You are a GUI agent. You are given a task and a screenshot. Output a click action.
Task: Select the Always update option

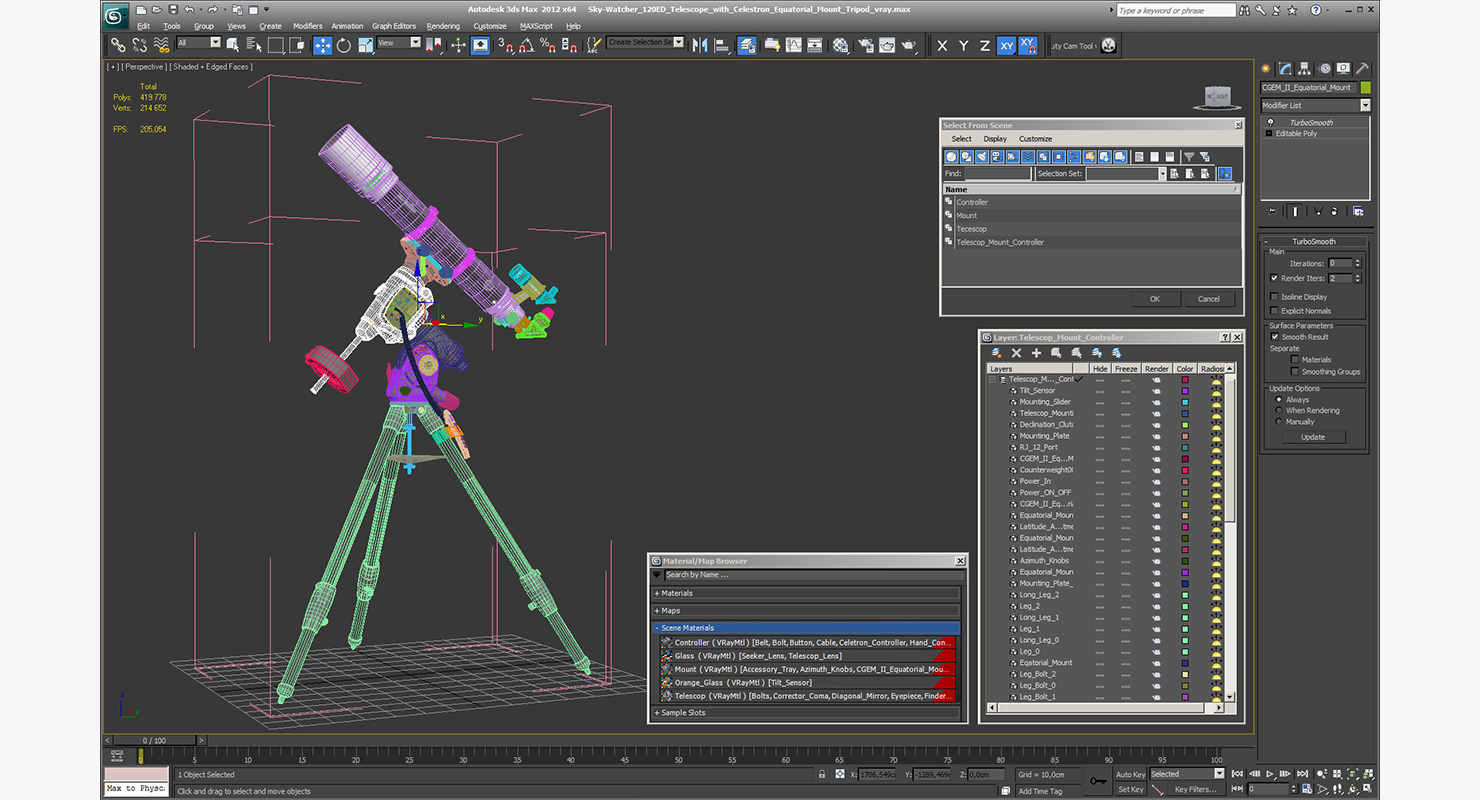(1279, 400)
